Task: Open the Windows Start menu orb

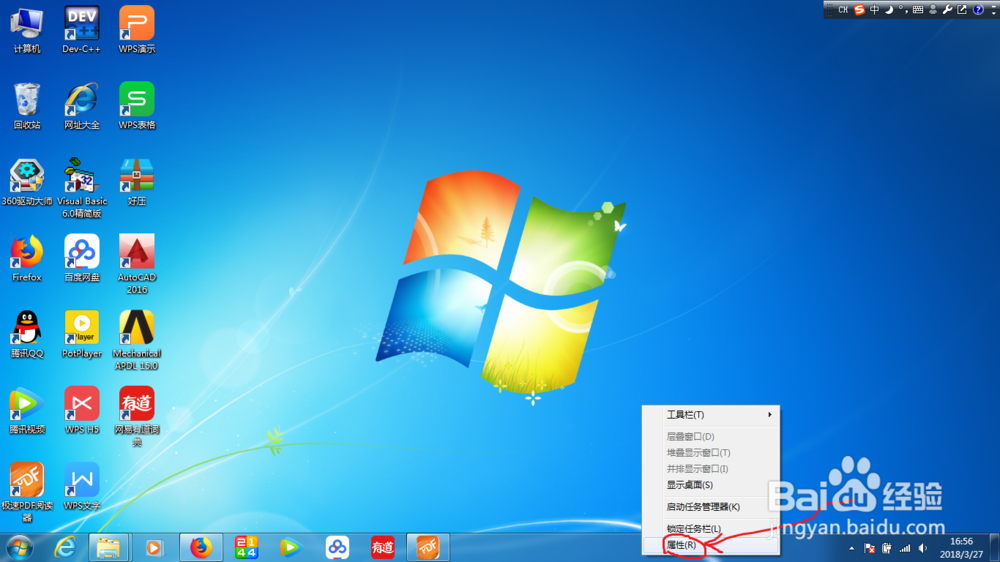Action: (20, 547)
